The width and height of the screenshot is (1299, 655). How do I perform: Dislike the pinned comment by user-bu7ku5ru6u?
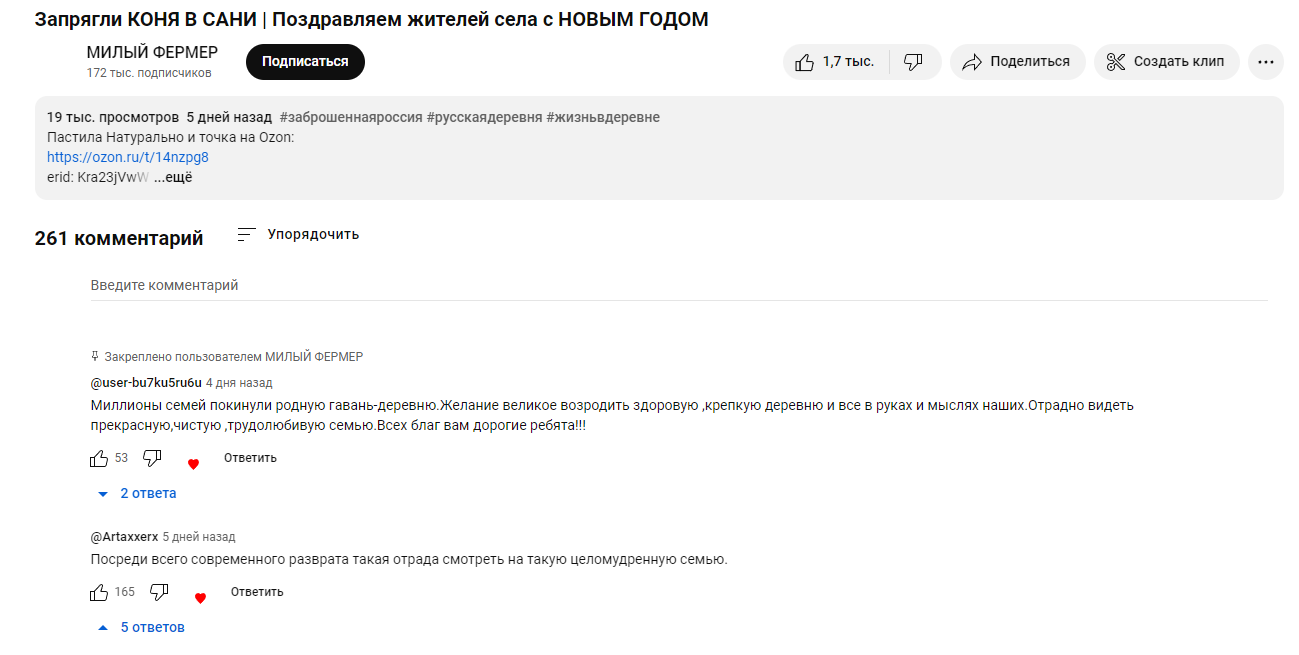click(152, 458)
